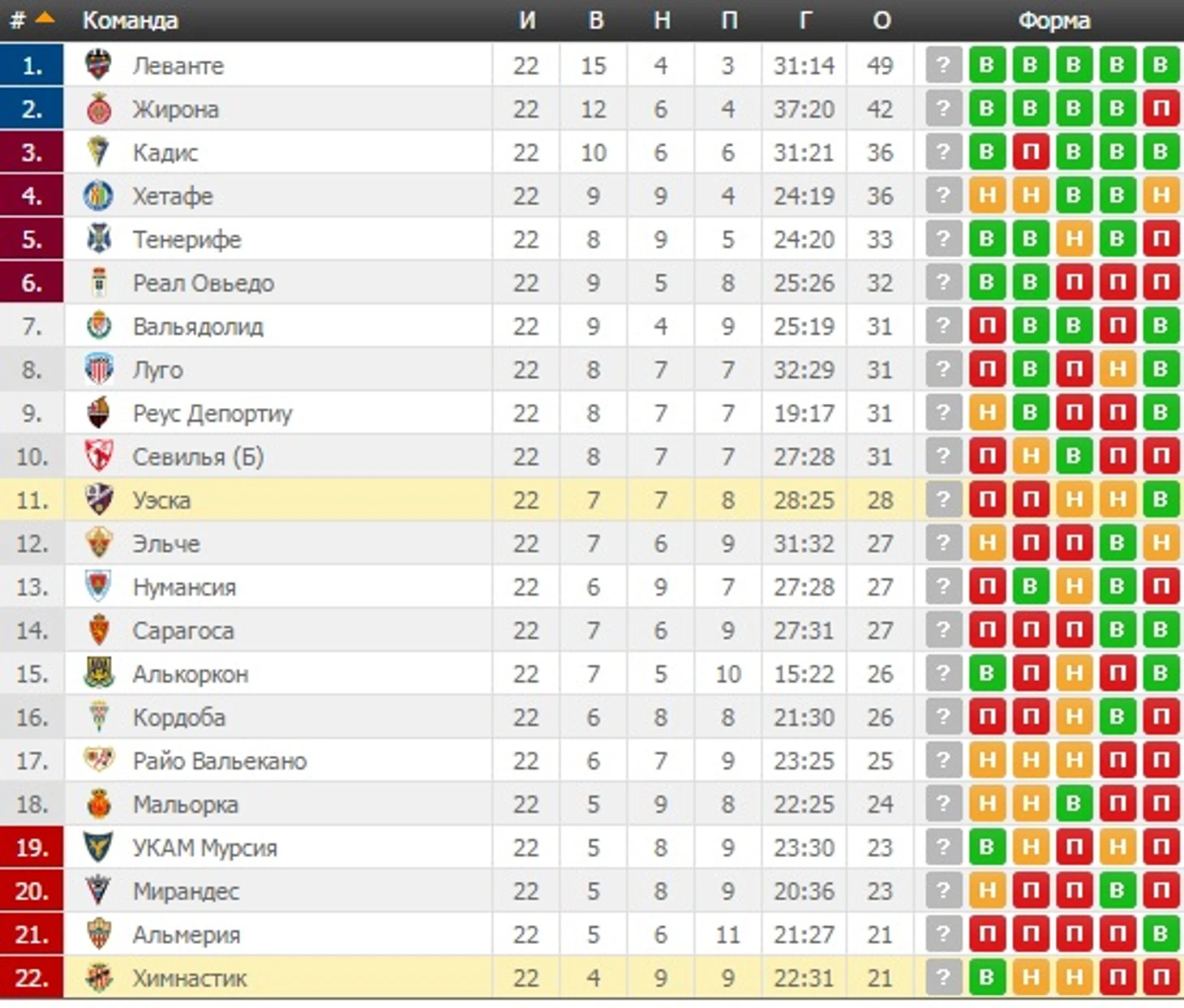
Task: Click the Tenerife team badge
Action: click(98, 239)
